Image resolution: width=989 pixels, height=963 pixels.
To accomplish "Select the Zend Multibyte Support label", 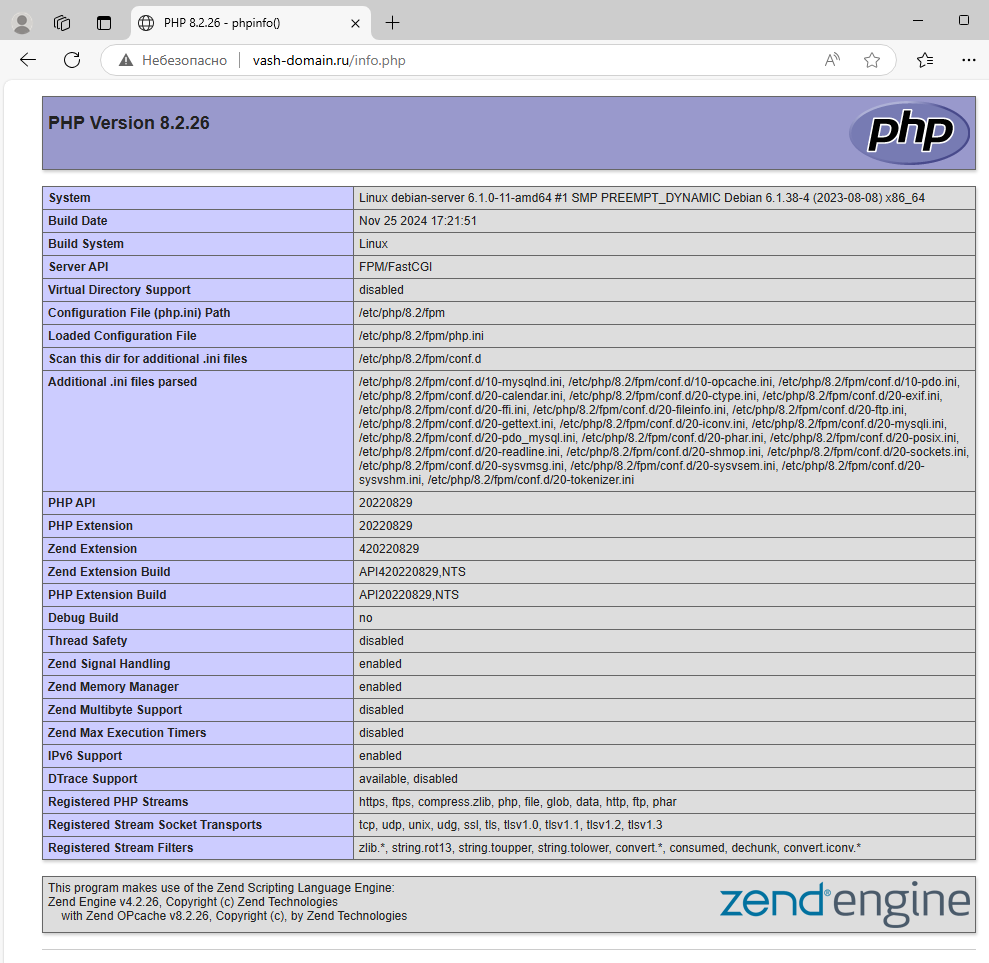I will [x=115, y=710].
